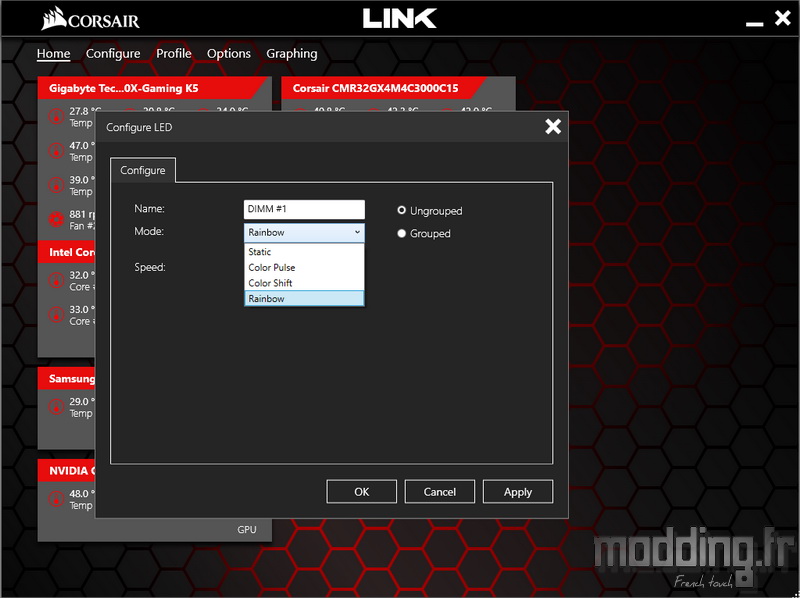The width and height of the screenshot is (800, 598).
Task: Select the fan icon next to 881 rpm
Action: click(56, 219)
